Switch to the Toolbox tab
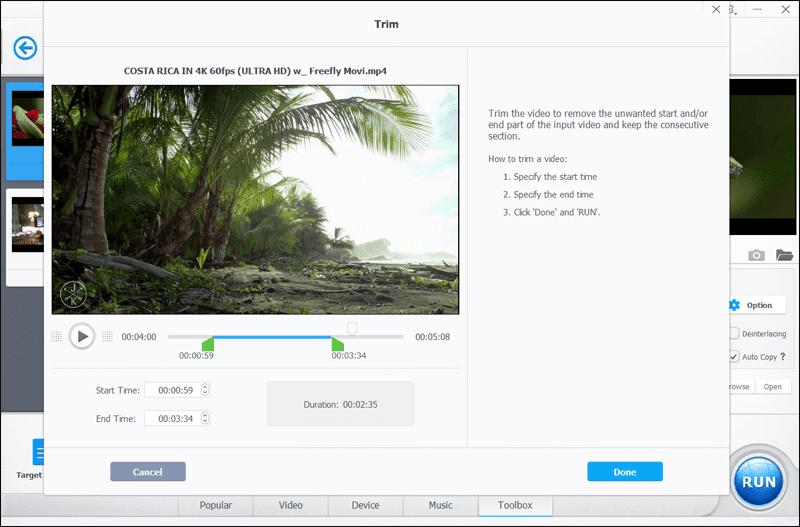The width and height of the screenshot is (800, 527). [x=515, y=505]
